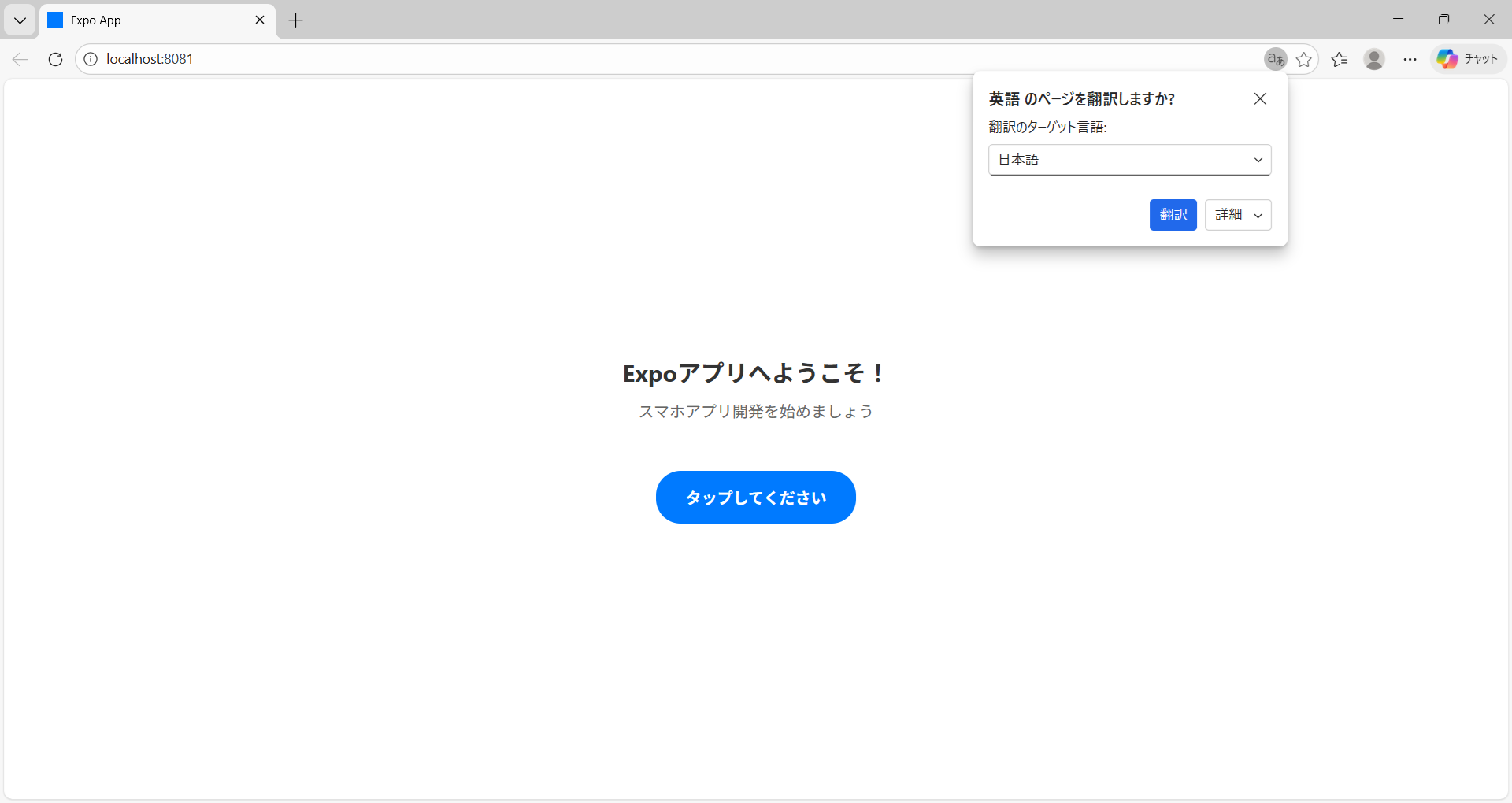
Task: Restore down the browser window
Action: pyautogui.click(x=1443, y=20)
